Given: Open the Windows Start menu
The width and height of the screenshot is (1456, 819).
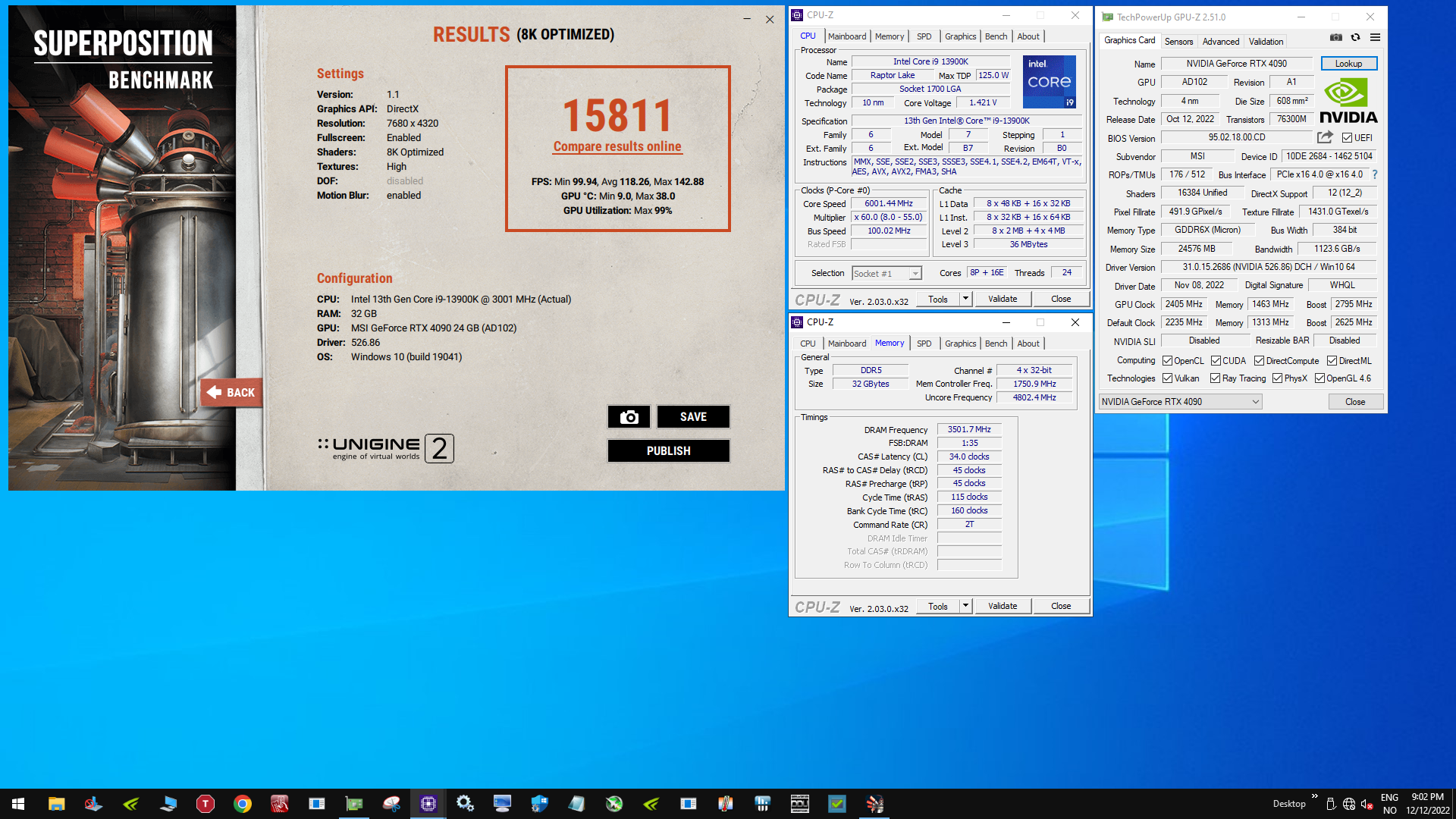Looking at the screenshot, I should pyautogui.click(x=18, y=804).
